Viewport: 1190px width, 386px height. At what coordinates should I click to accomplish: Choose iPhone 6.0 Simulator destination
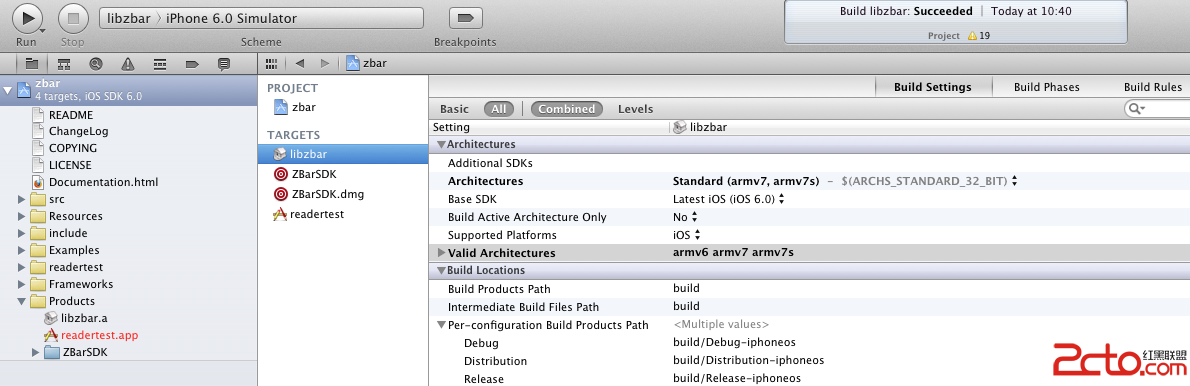coord(231,18)
